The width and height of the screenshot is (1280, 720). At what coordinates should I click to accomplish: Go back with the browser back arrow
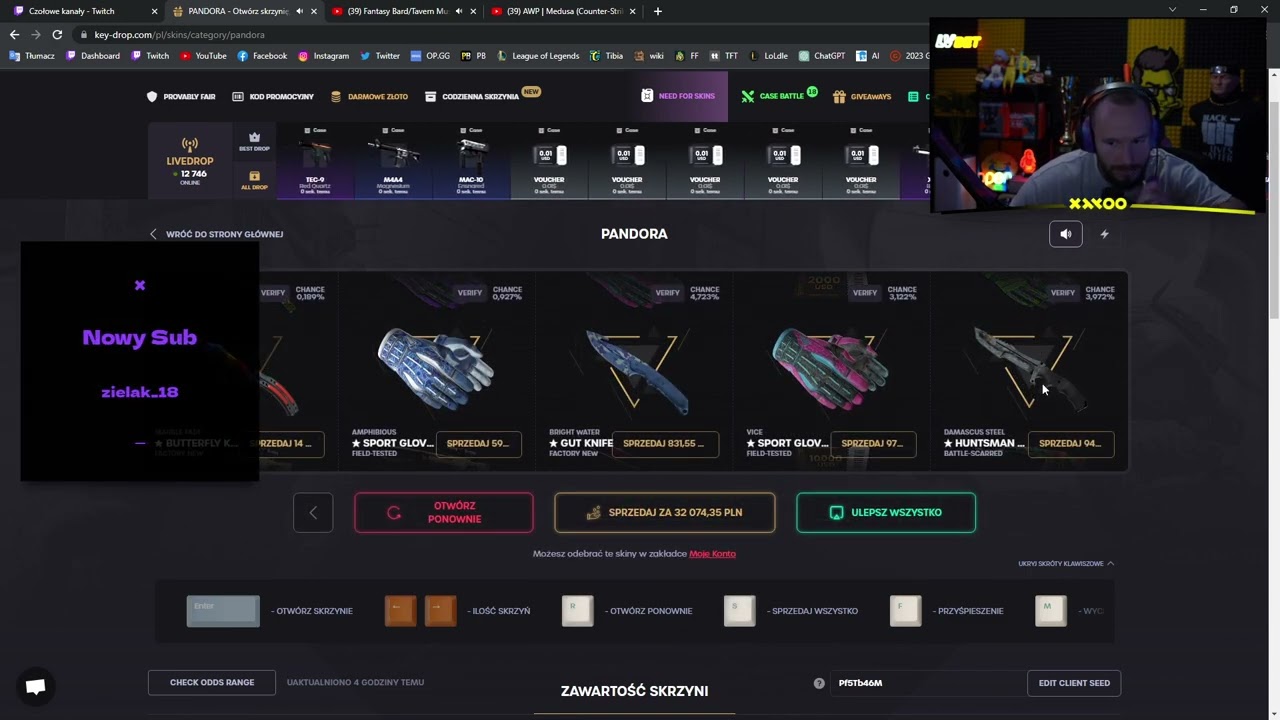point(14,34)
